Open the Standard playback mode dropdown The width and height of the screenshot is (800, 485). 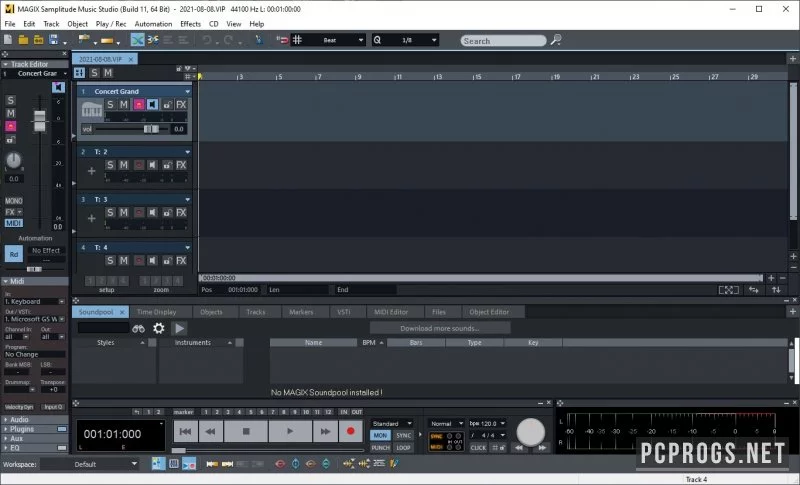coord(392,423)
